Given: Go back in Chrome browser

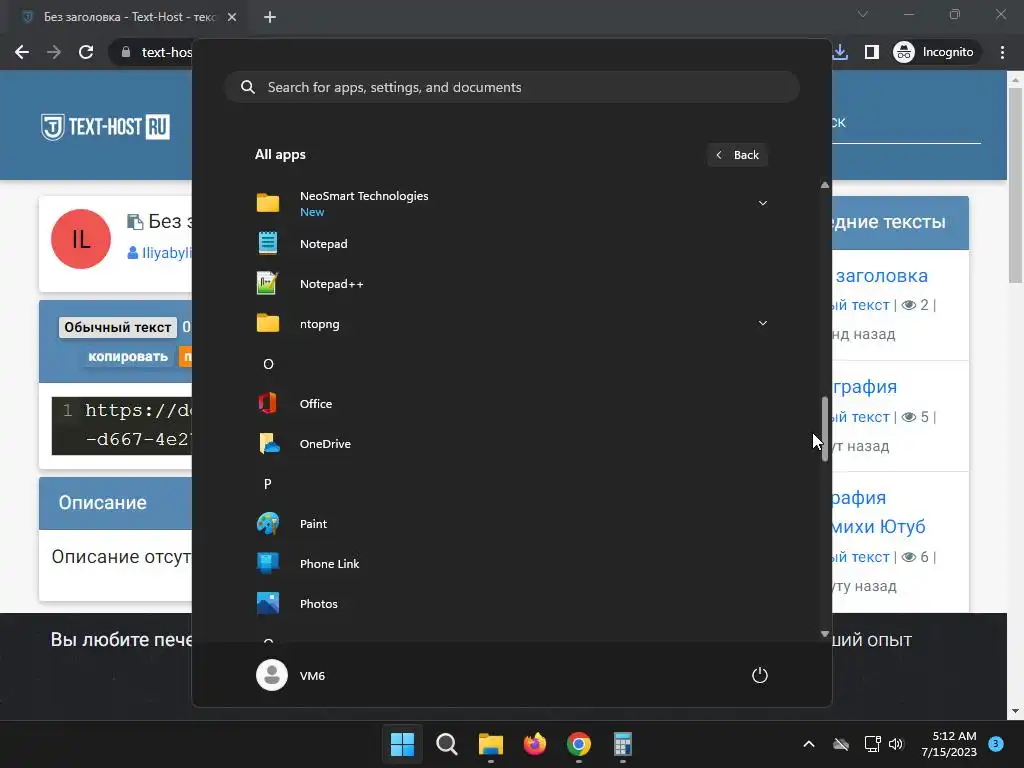Looking at the screenshot, I should tap(22, 52).
